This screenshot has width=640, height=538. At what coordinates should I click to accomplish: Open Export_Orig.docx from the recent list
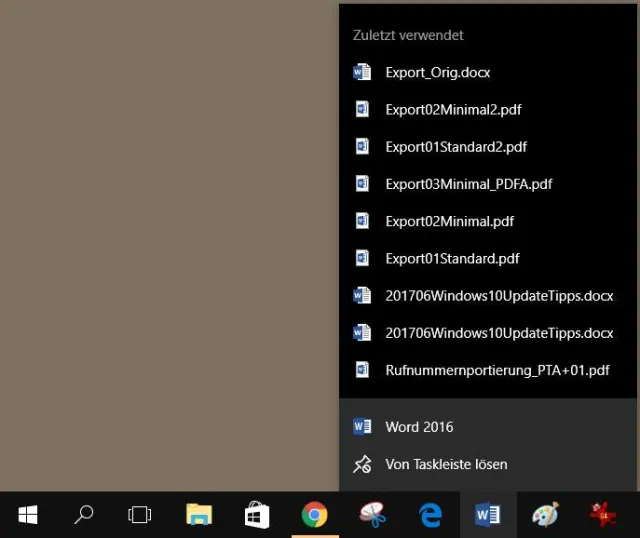point(437,72)
